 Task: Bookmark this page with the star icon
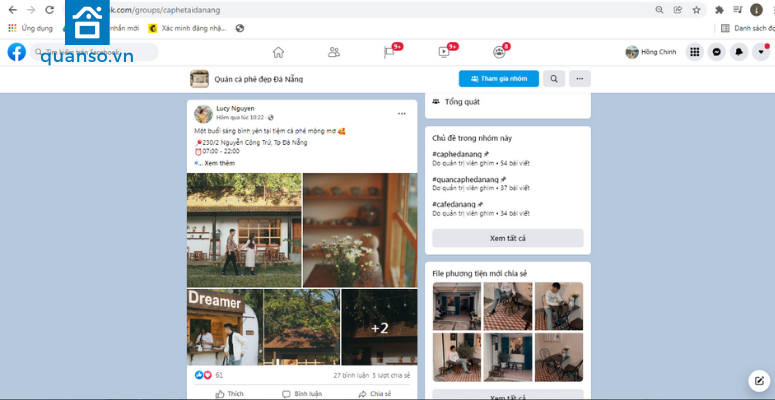tap(696, 10)
